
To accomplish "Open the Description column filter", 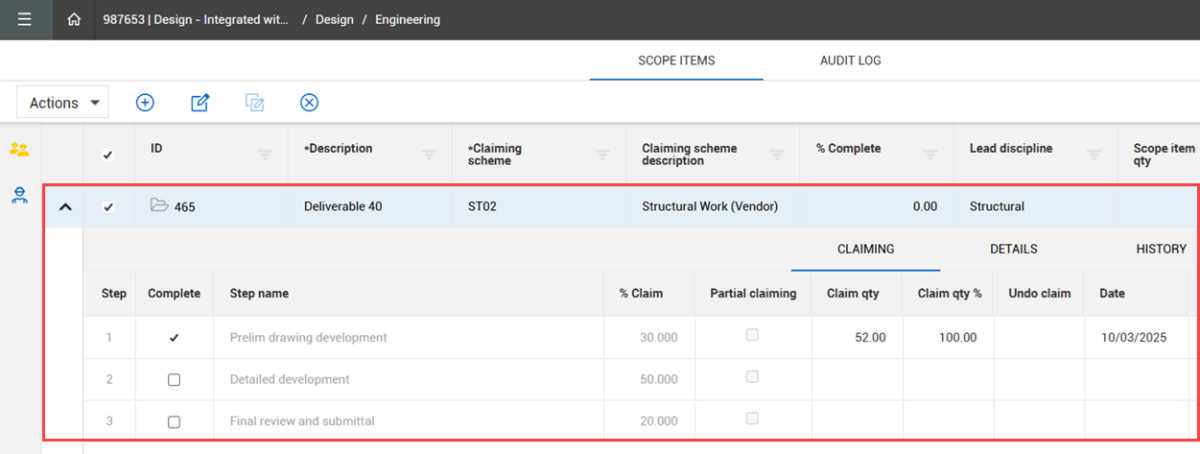I will [x=429, y=155].
